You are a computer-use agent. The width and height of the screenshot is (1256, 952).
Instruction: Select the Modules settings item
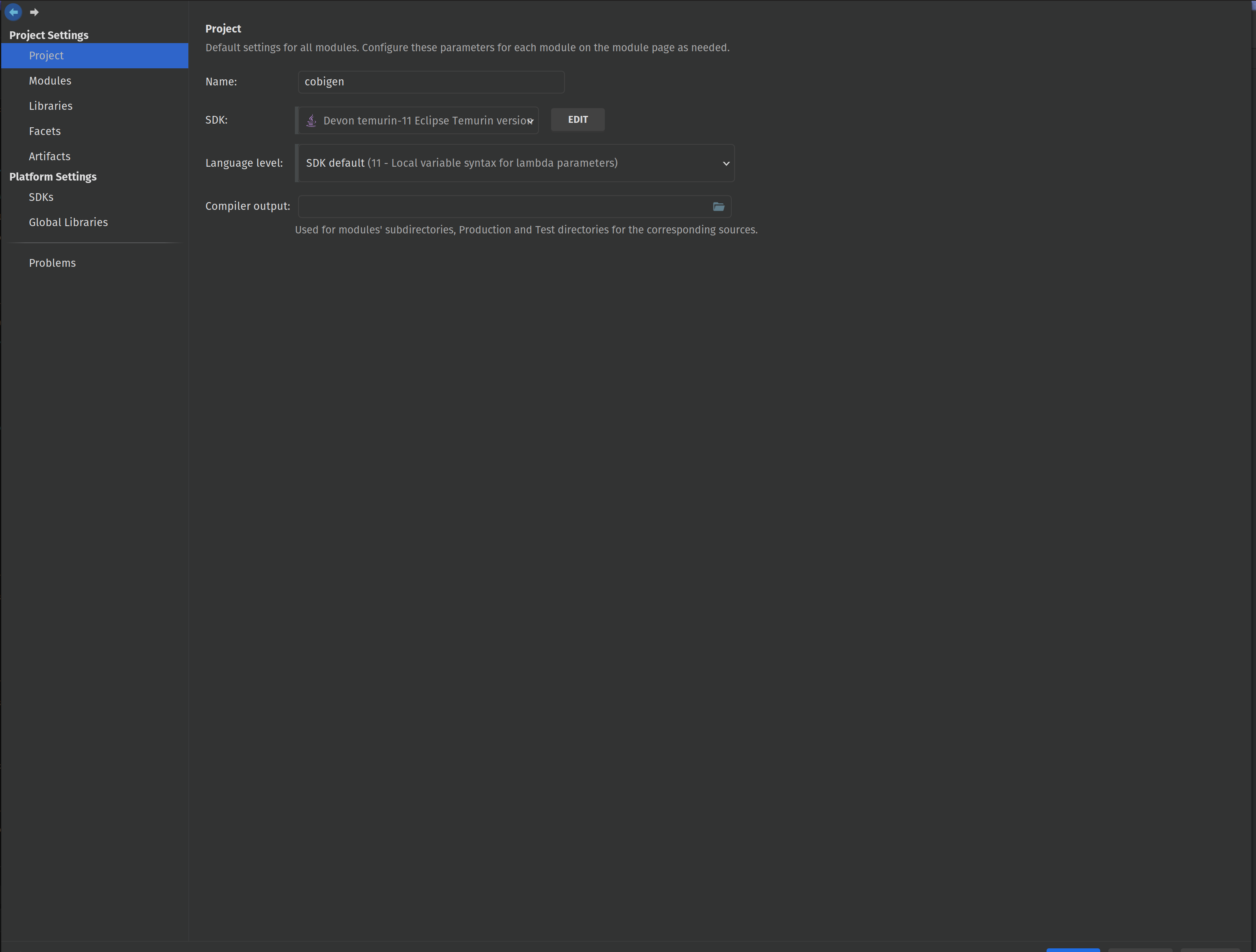(50, 80)
